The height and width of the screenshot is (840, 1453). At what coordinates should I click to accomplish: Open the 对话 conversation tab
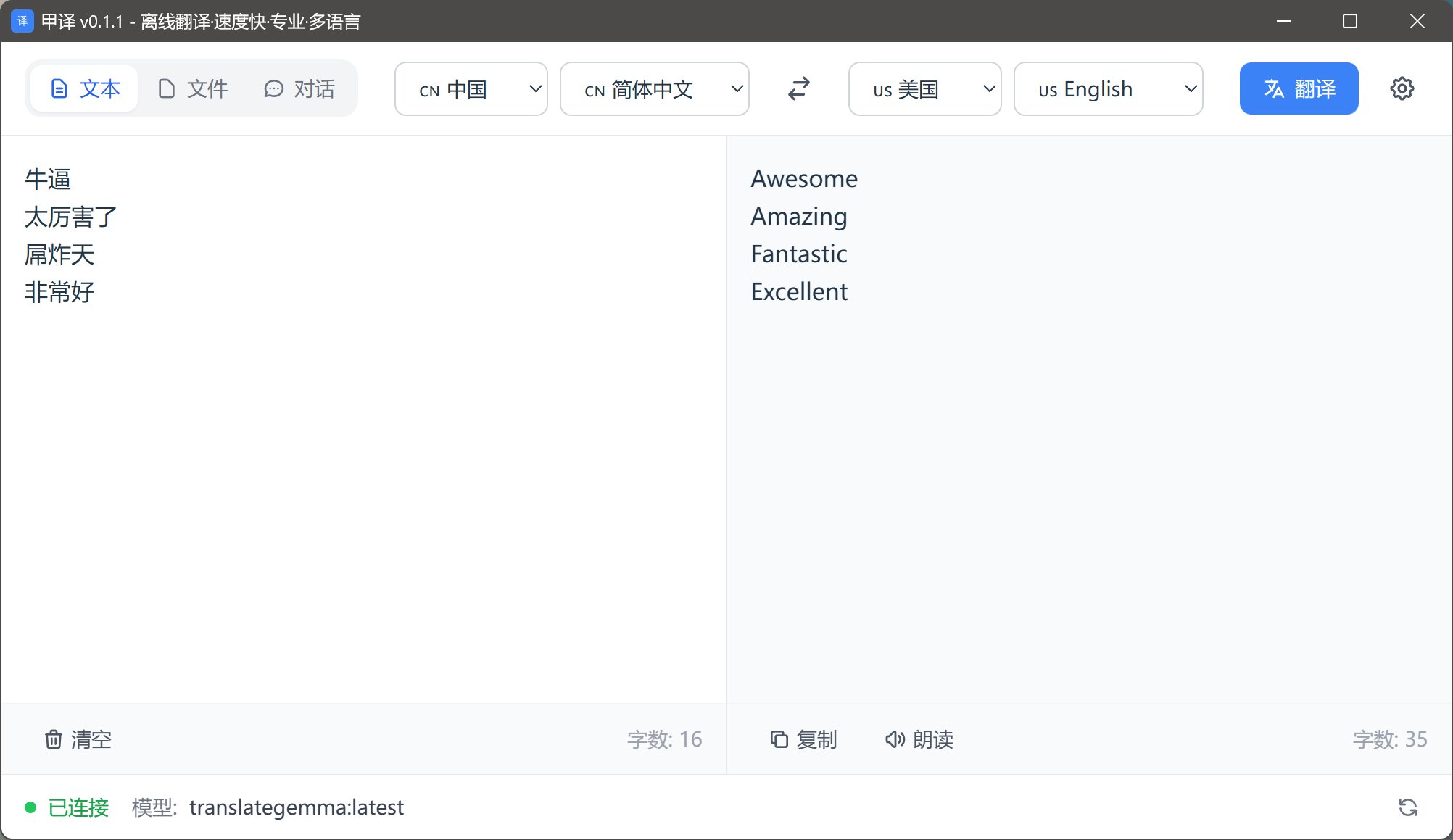tap(299, 88)
